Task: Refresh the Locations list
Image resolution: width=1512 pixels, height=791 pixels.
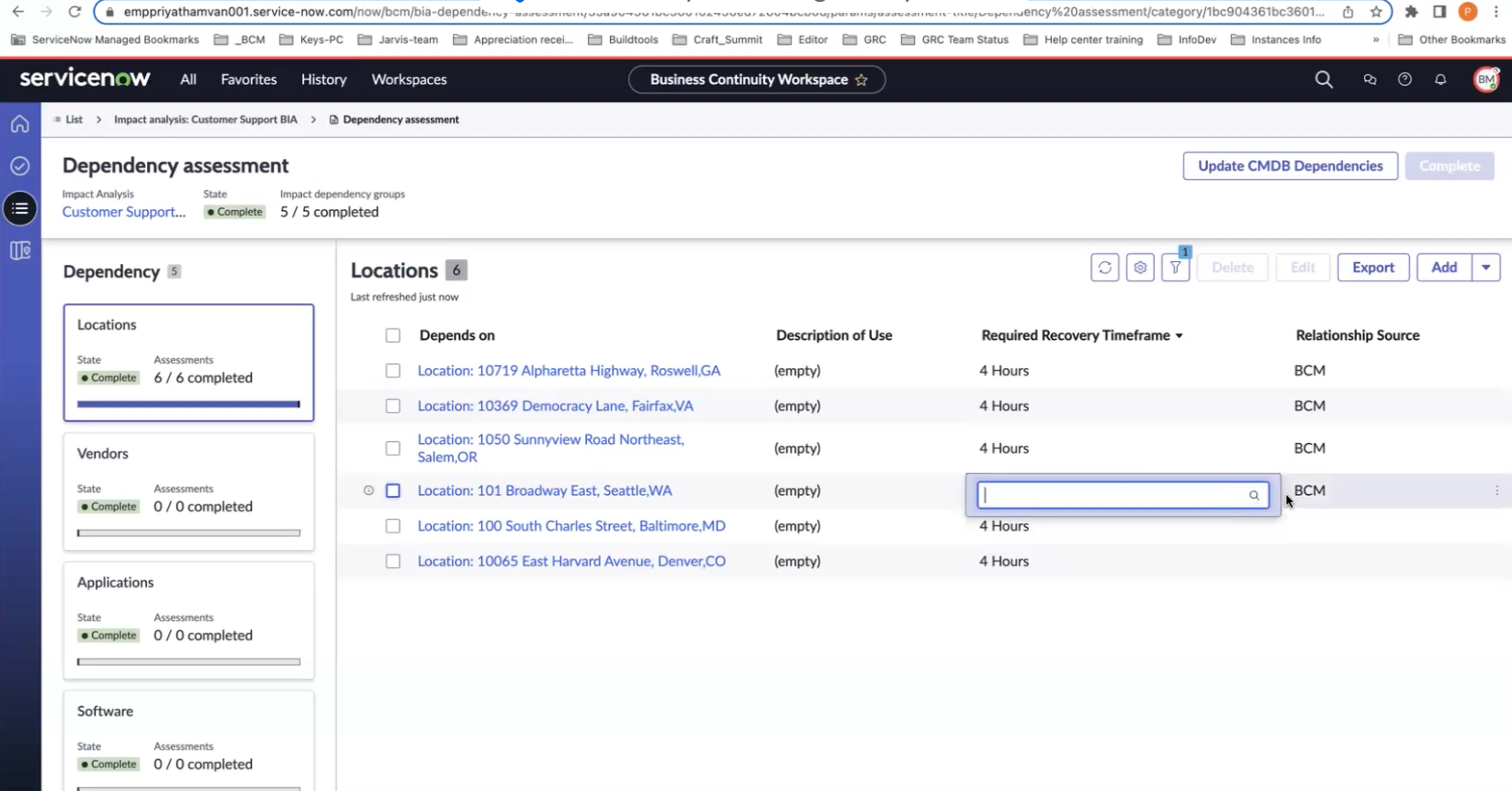Action: click(1105, 268)
